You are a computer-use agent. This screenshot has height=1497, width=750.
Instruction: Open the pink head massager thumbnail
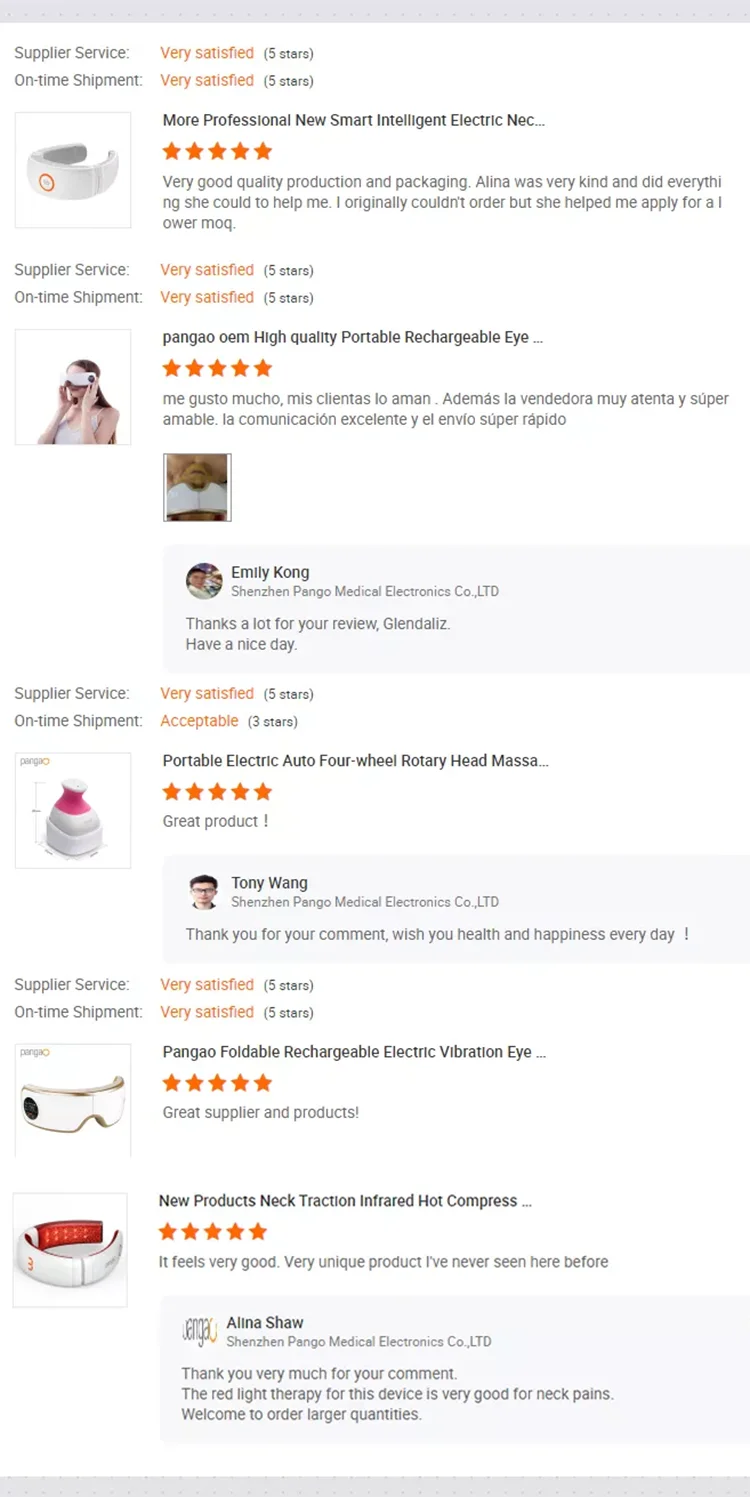click(73, 810)
